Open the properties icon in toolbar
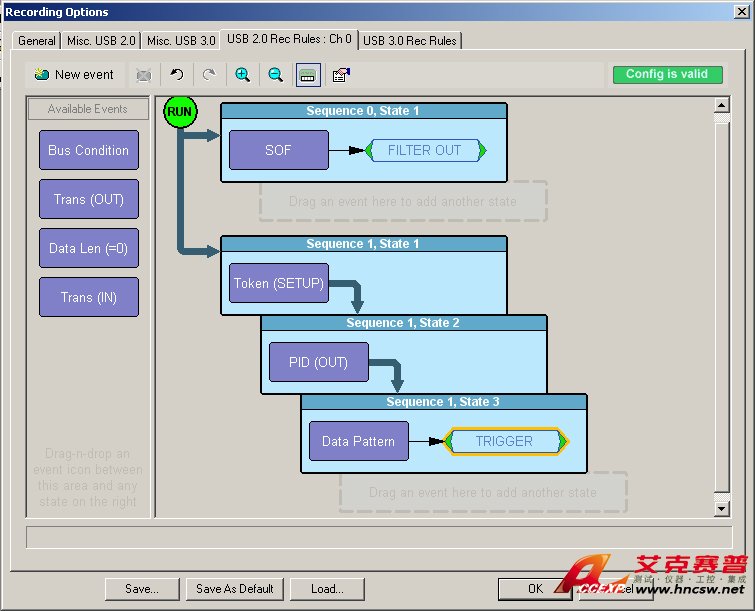Viewport: 755px width, 611px height. click(x=341, y=75)
